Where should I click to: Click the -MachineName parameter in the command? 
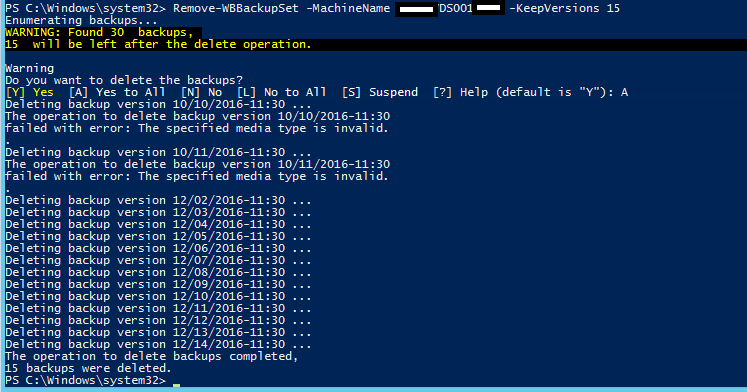pyautogui.click(x=348, y=8)
